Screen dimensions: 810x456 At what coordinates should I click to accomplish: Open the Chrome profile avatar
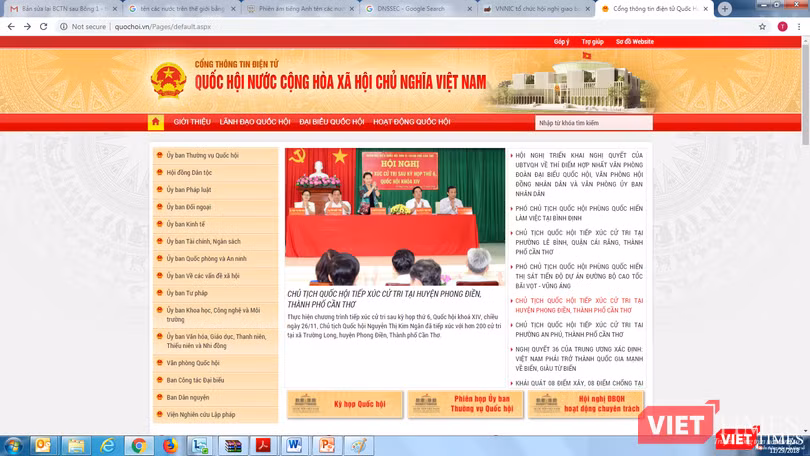pos(783,27)
